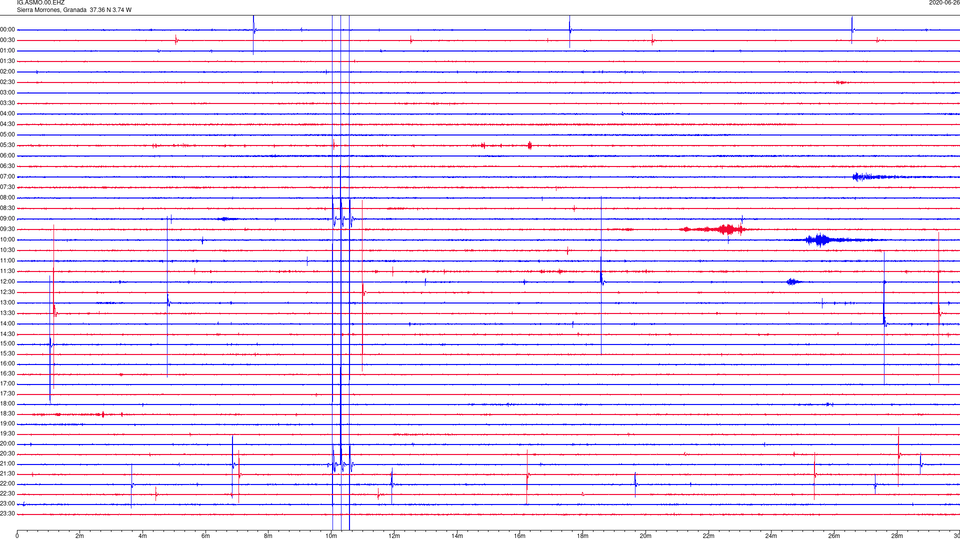The height and width of the screenshot is (540, 960).
Task: Select the 01:00 trace time label
Action: [8, 50]
